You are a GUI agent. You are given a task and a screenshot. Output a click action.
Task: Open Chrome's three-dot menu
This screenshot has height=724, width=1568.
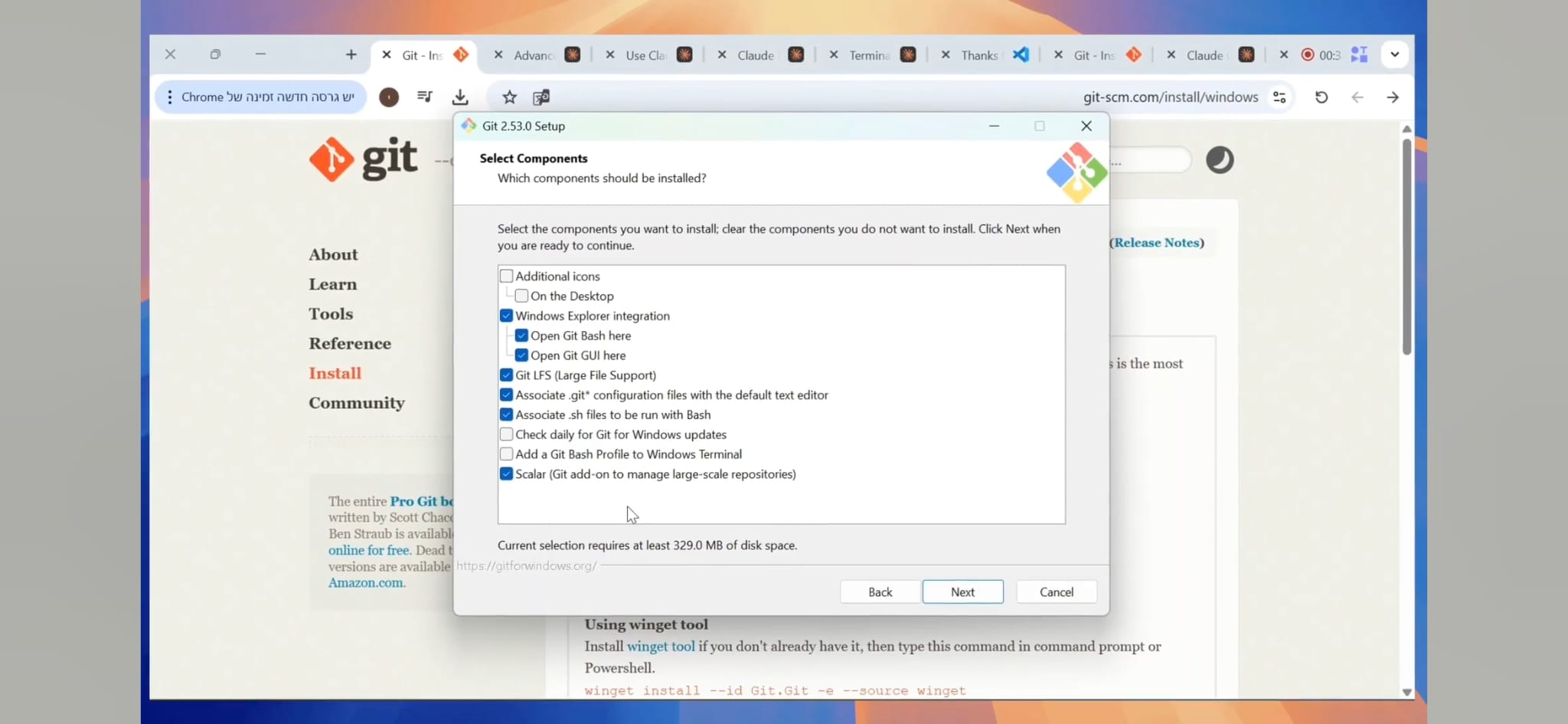[x=169, y=97]
